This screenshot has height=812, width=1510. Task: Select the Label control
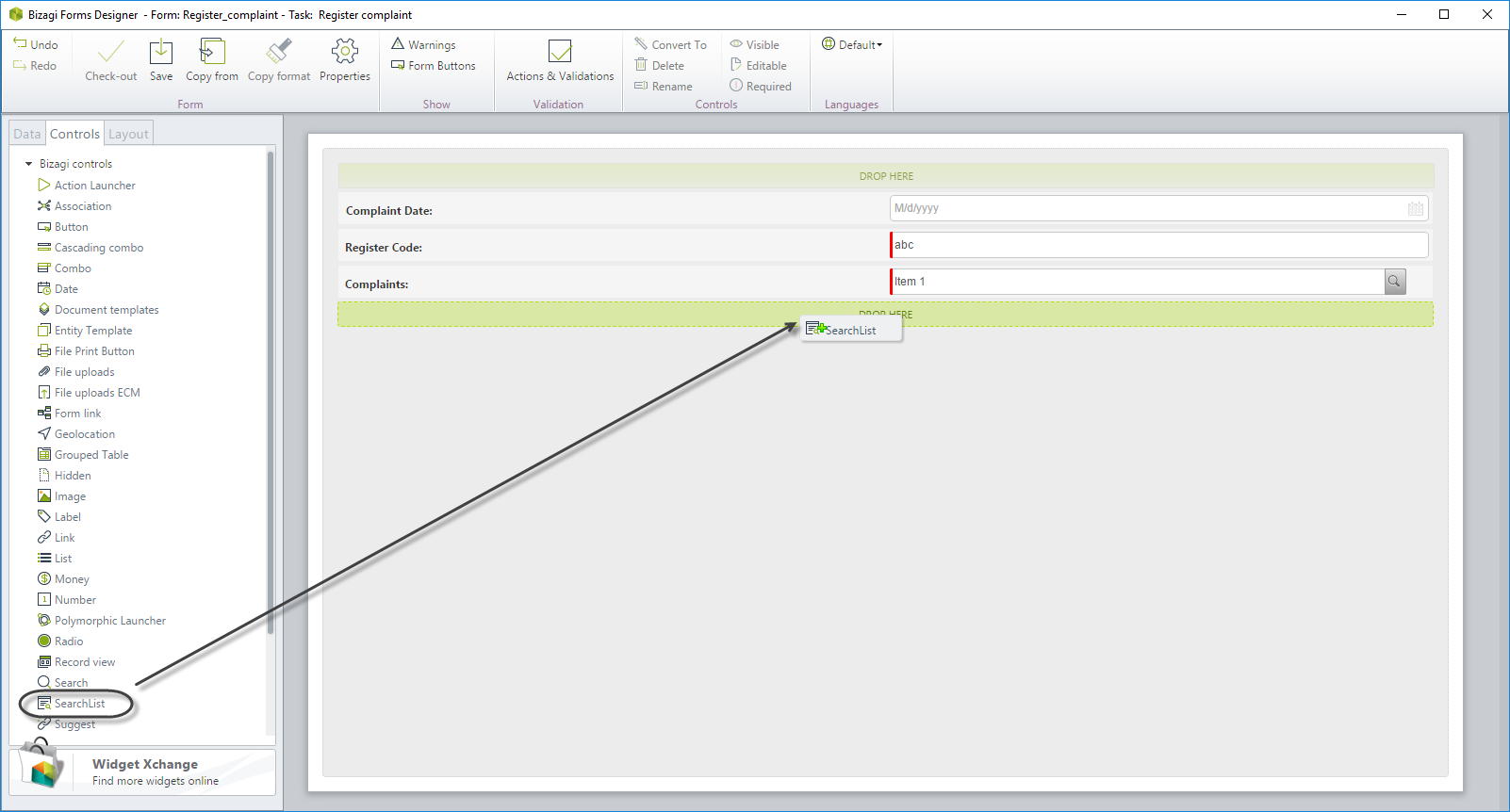pyautogui.click(x=59, y=517)
